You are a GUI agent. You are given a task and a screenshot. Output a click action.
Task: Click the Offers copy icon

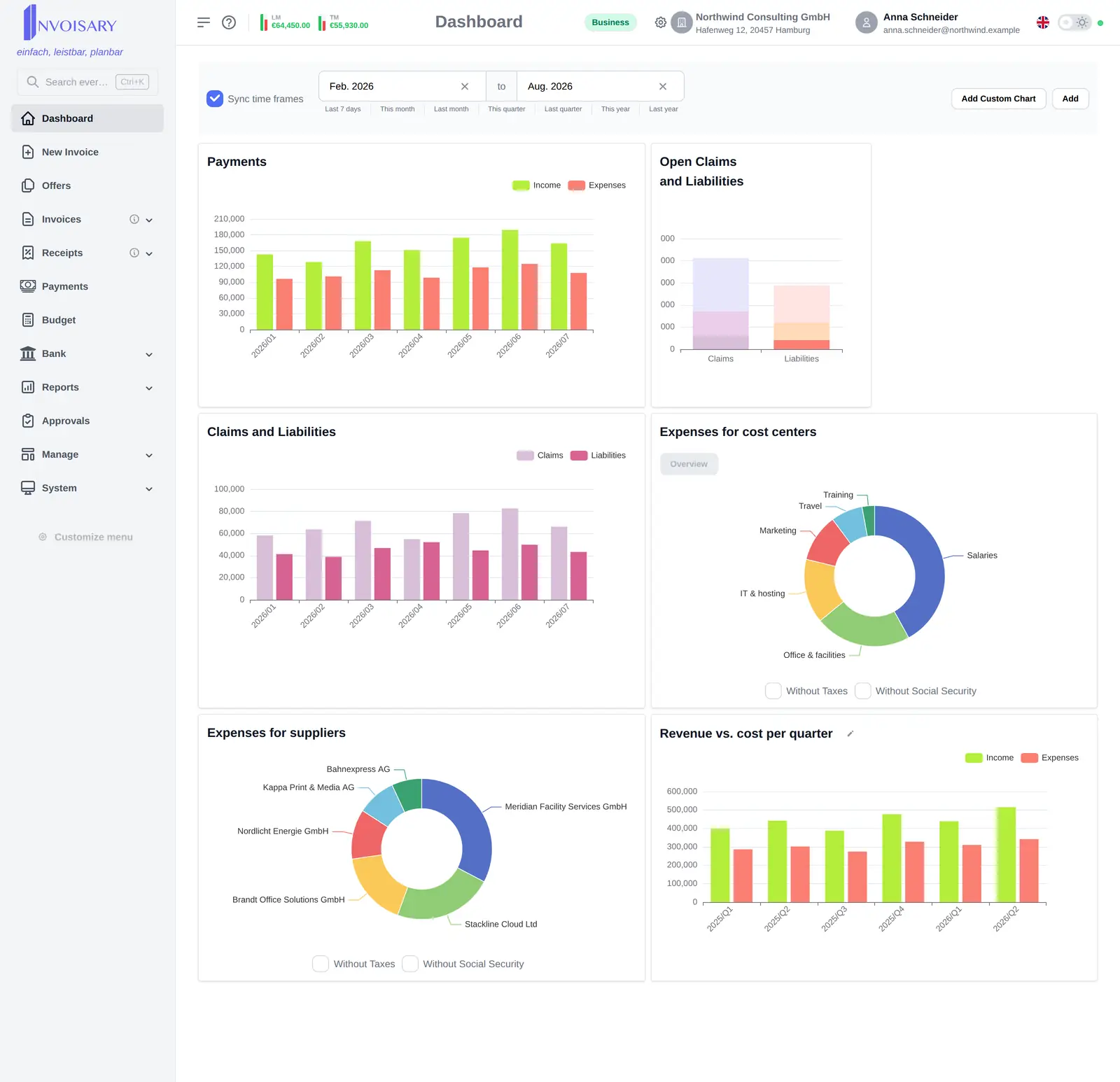click(28, 185)
